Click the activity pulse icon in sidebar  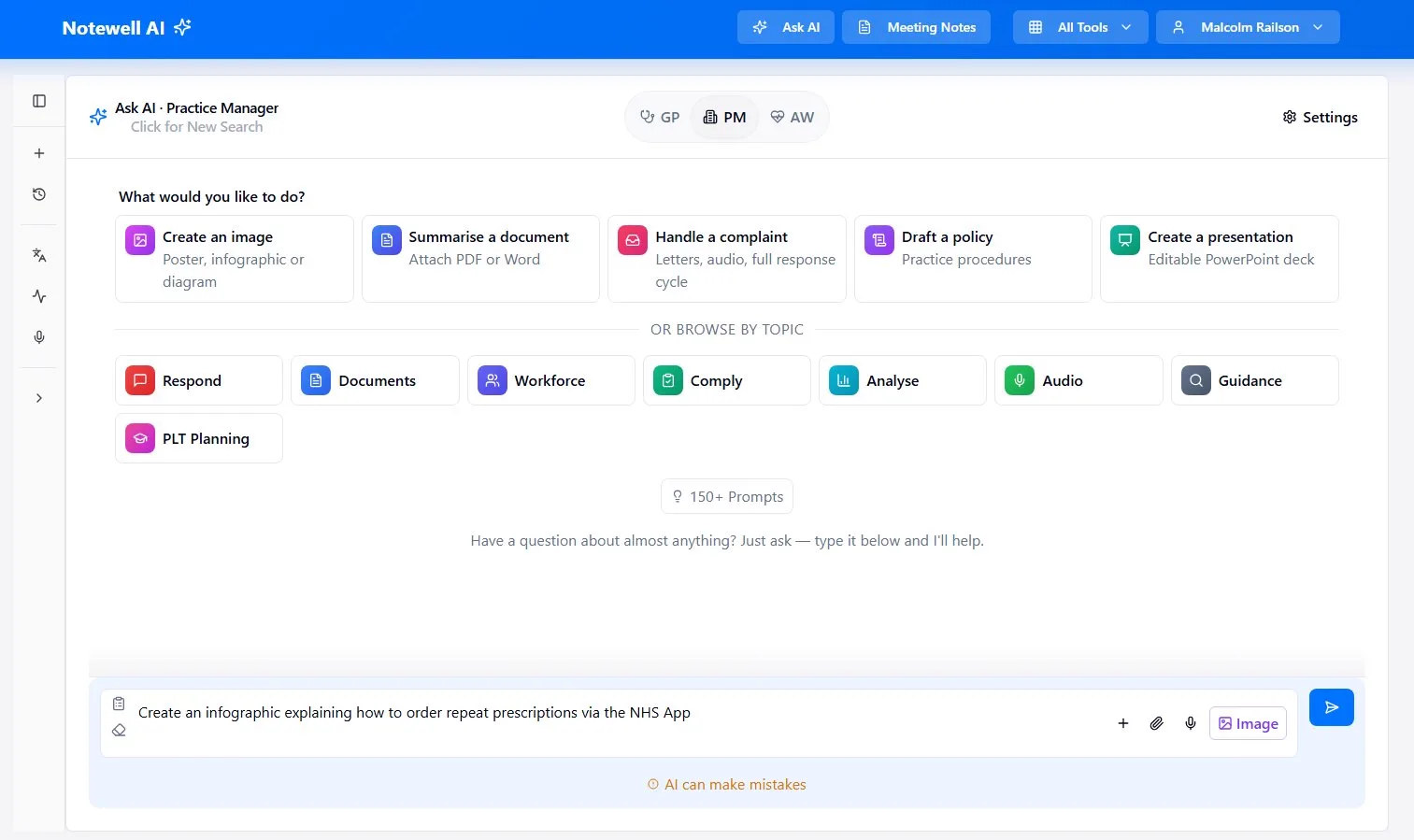39,296
